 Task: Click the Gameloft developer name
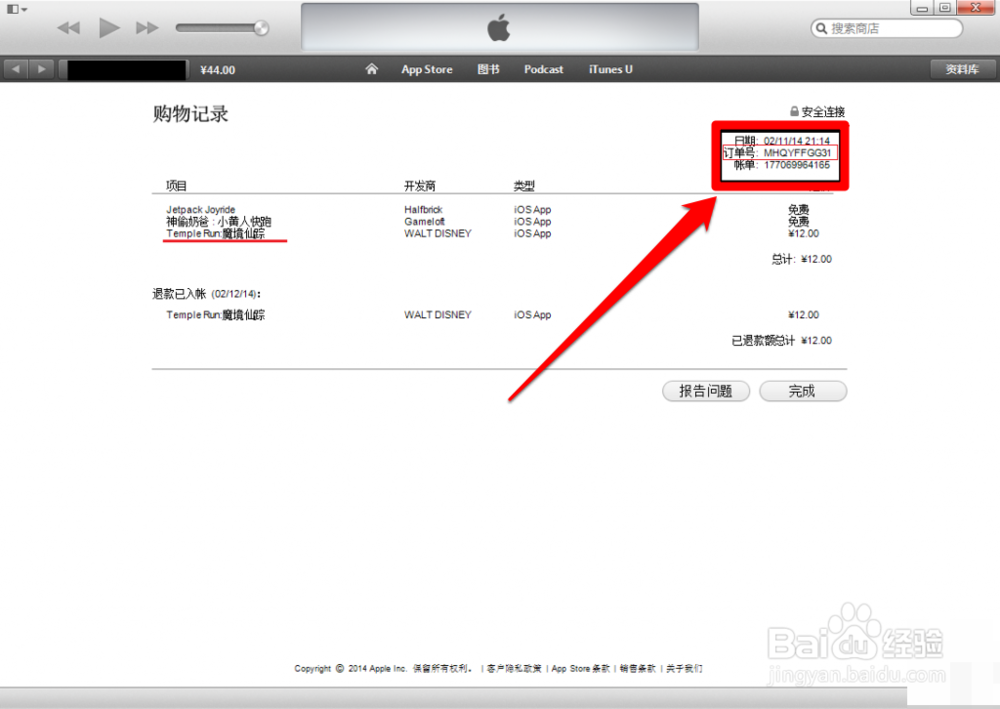[x=424, y=221]
